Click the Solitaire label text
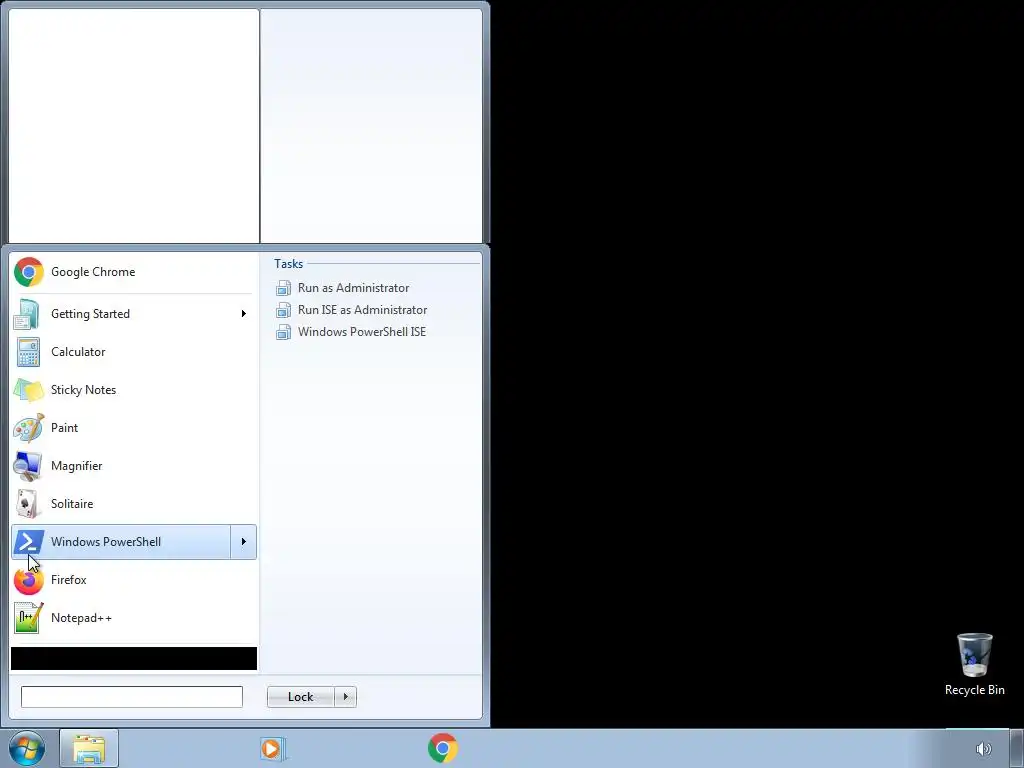Image resolution: width=1024 pixels, height=768 pixels. (x=72, y=504)
